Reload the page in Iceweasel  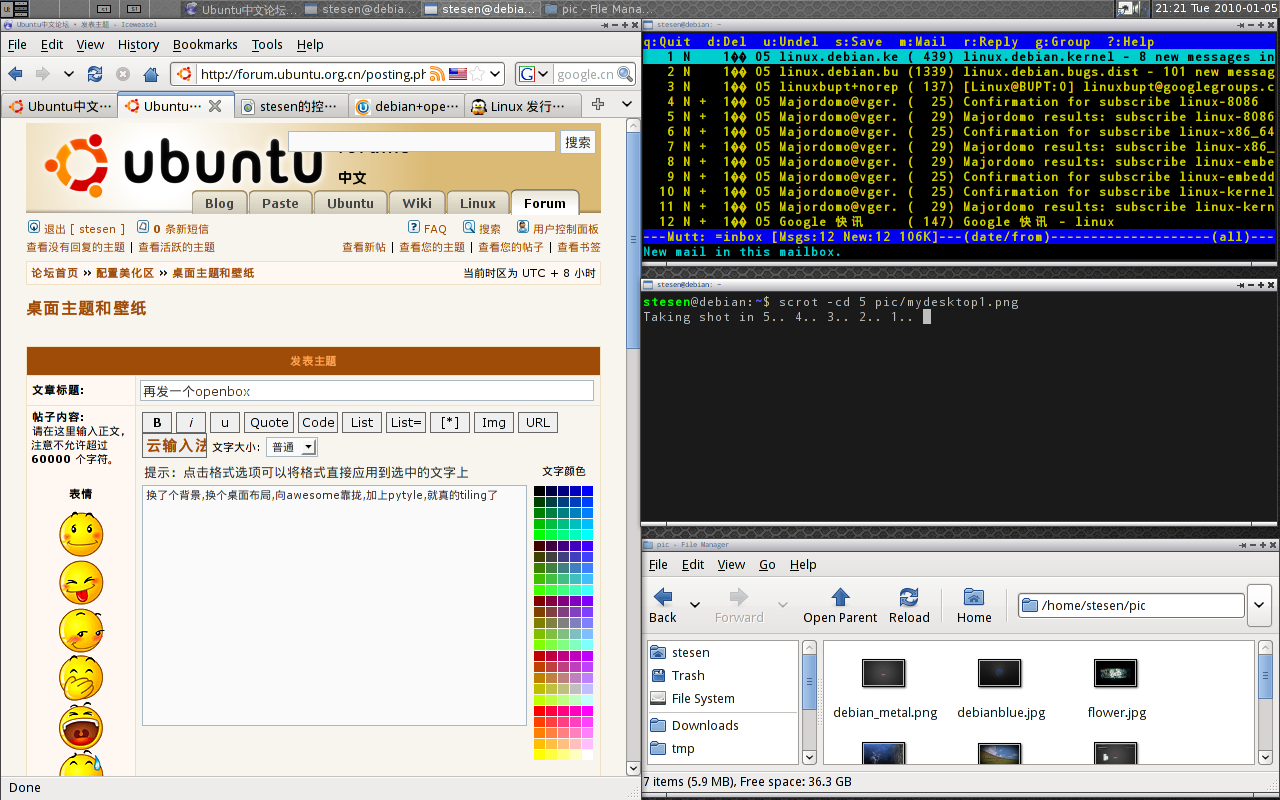pos(95,74)
